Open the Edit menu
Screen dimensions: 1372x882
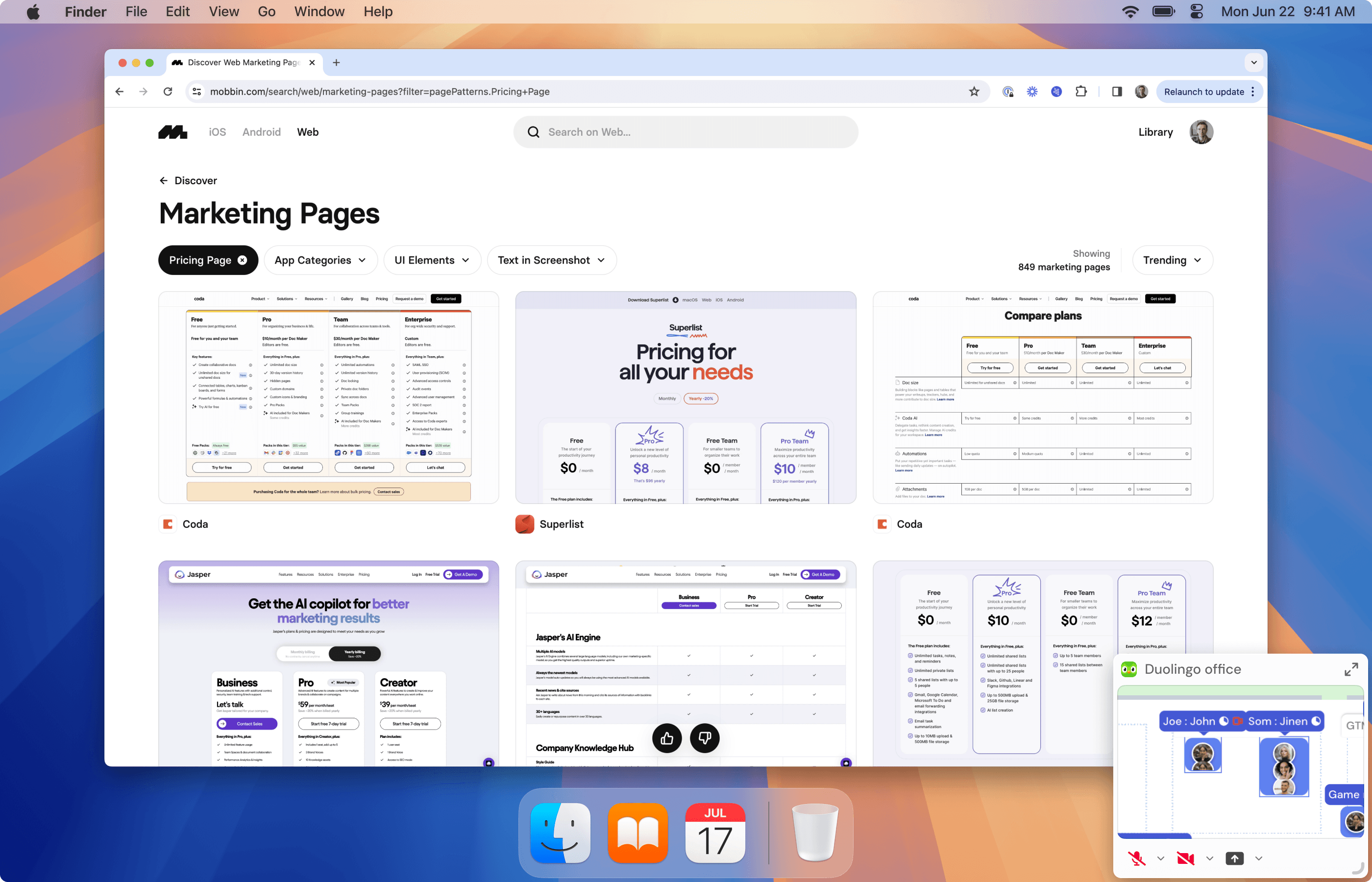tap(177, 11)
